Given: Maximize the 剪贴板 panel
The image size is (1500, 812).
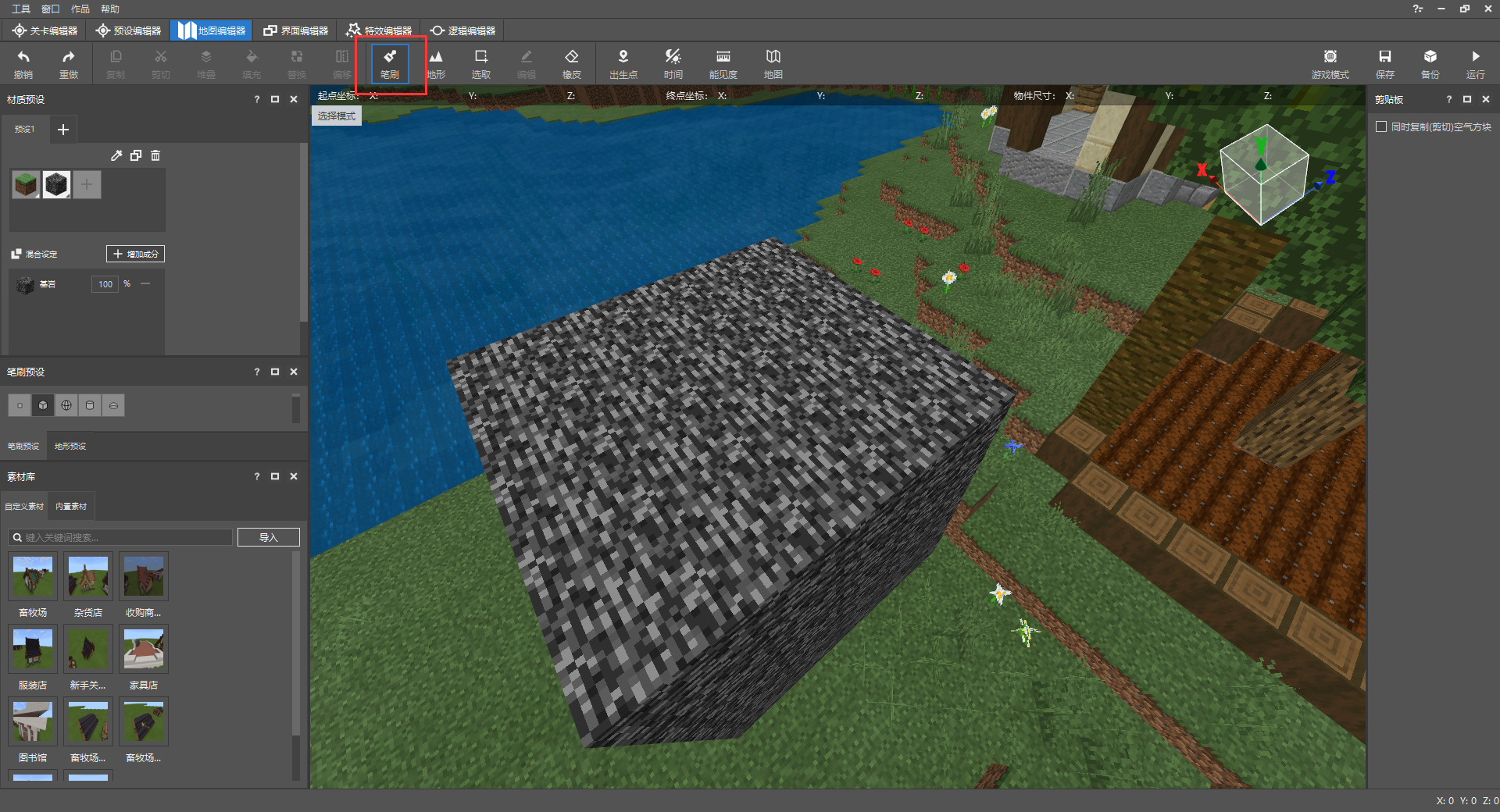Looking at the screenshot, I should (1467, 99).
